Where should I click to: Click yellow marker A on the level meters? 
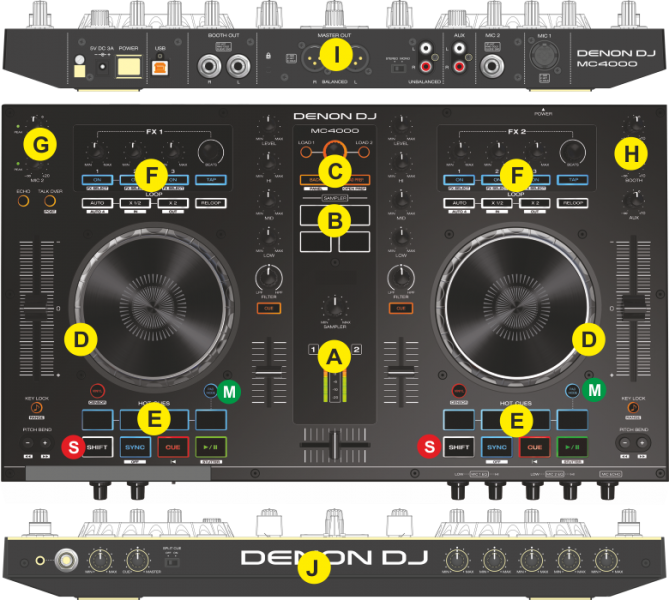click(335, 353)
